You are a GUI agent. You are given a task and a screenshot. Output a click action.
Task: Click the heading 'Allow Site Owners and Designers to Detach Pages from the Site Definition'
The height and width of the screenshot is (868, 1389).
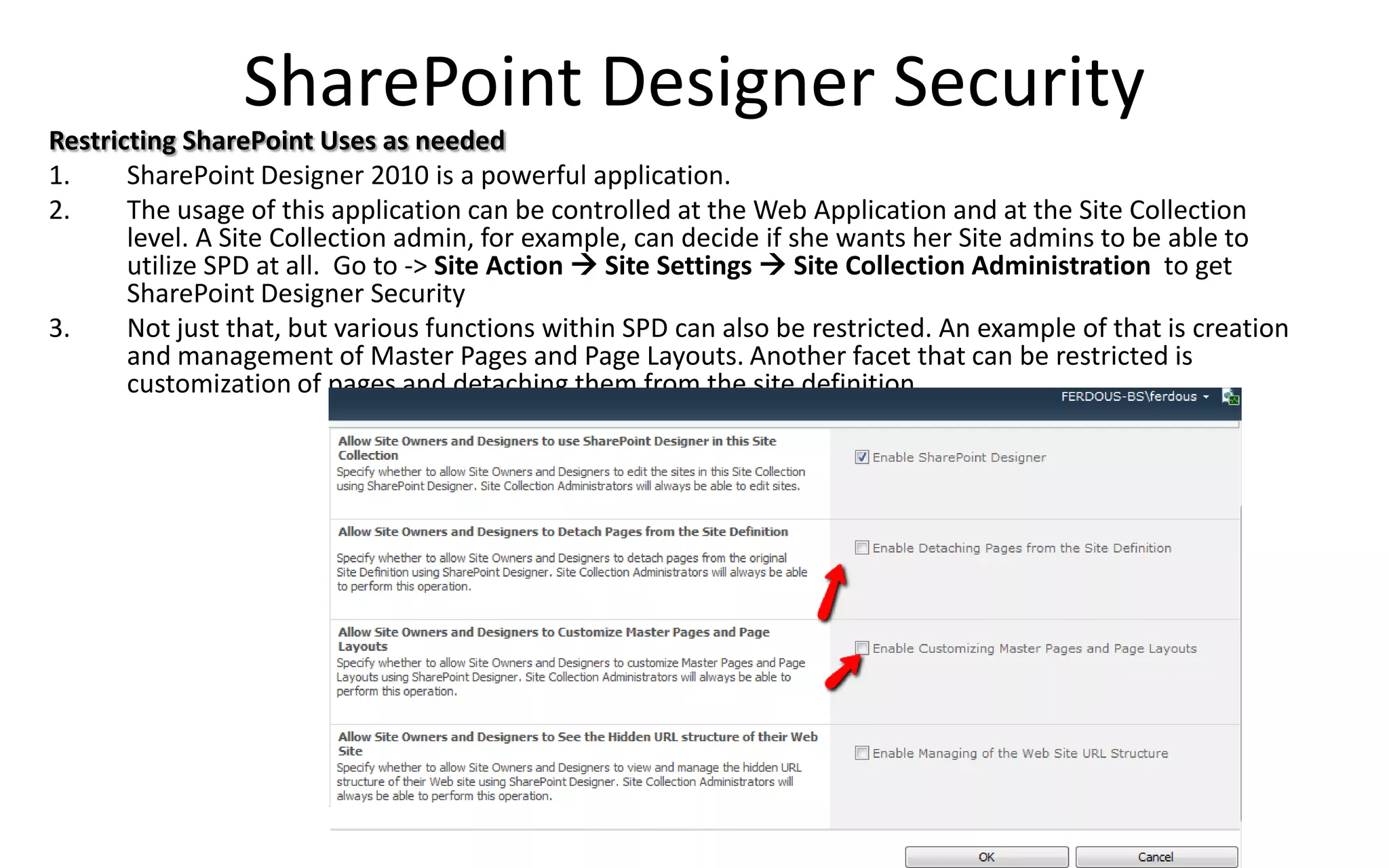(563, 532)
